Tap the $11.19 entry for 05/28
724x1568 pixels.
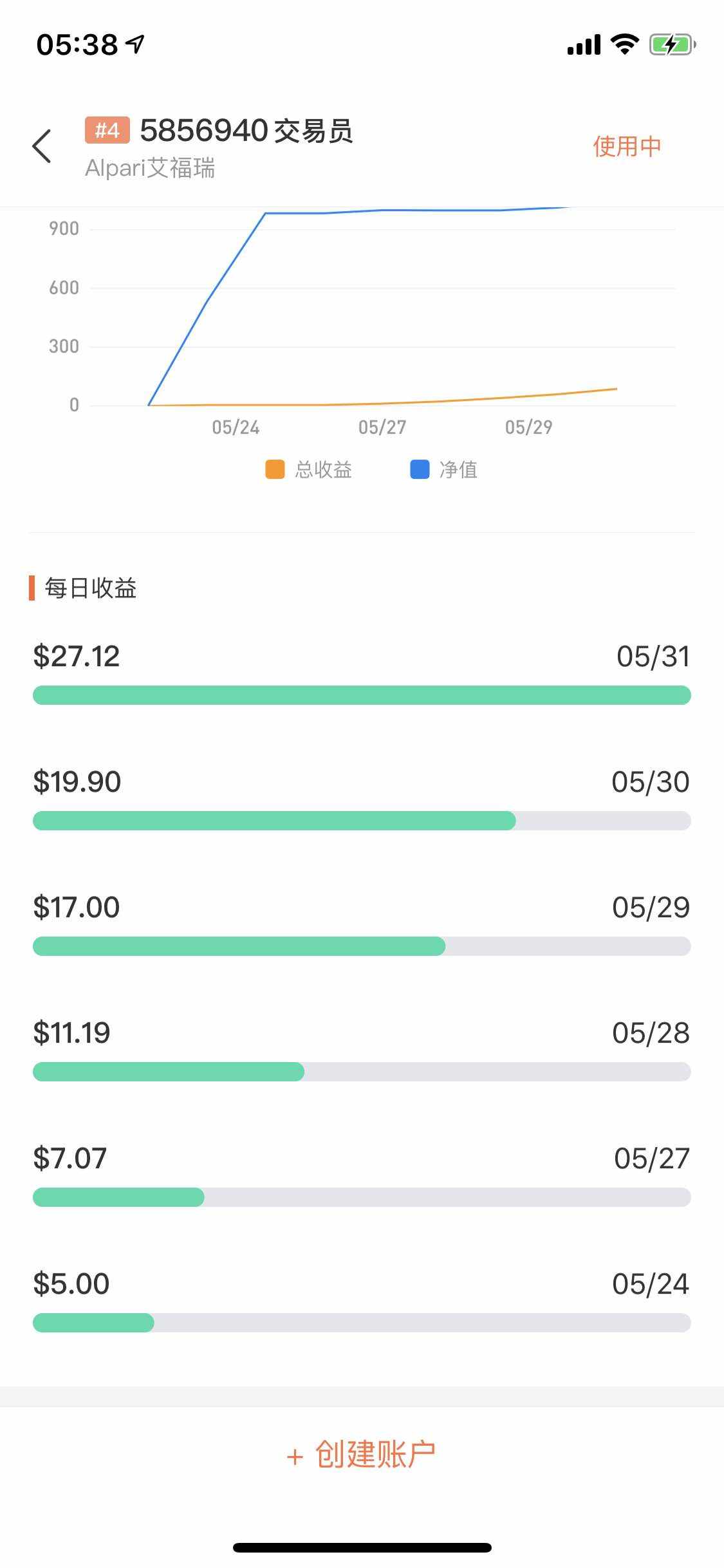[x=72, y=1033]
